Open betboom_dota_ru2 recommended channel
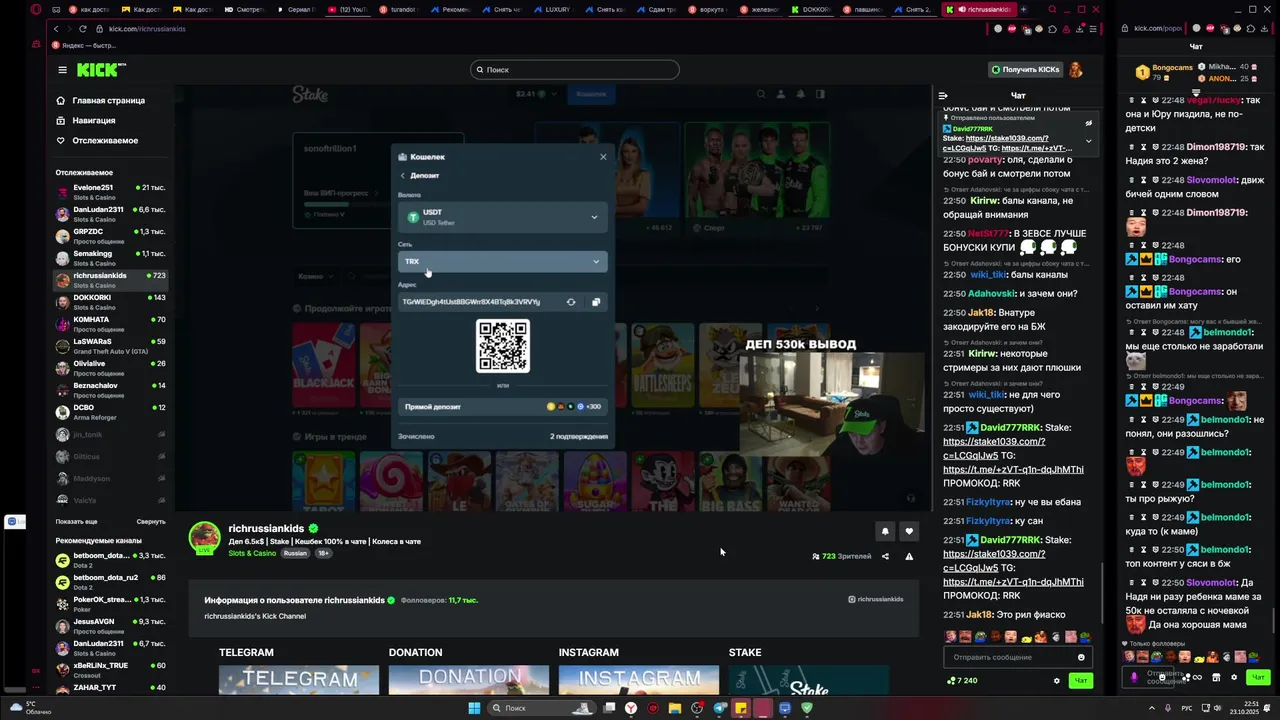The width and height of the screenshot is (1280, 720). pyautogui.click(x=110, y=581)
